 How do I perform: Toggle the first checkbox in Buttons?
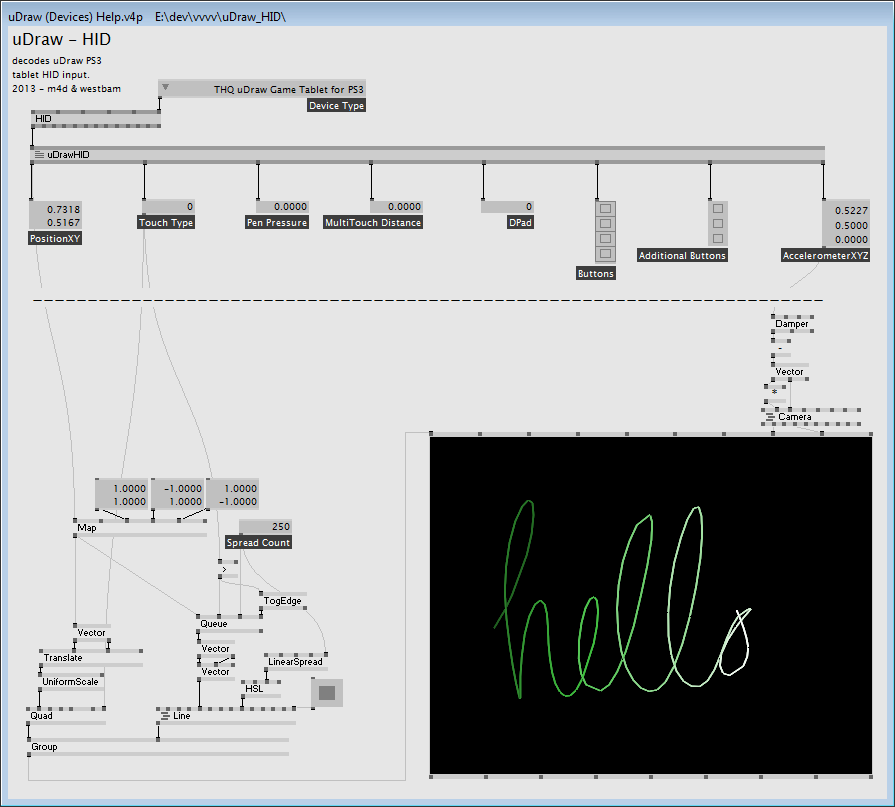pos(605,209)
